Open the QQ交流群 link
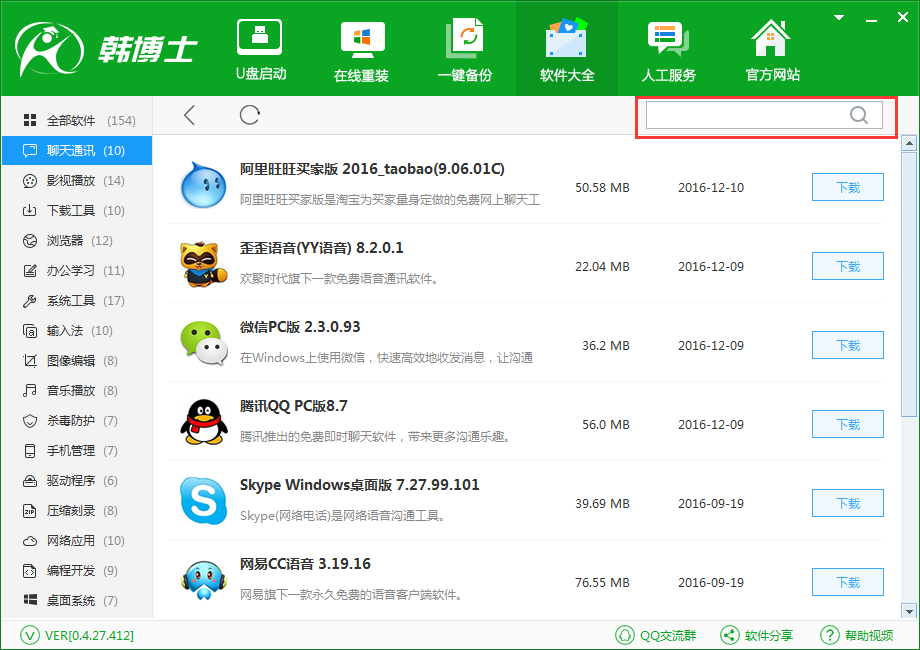This screenshot has width=920, height=650. coord(656,635)
